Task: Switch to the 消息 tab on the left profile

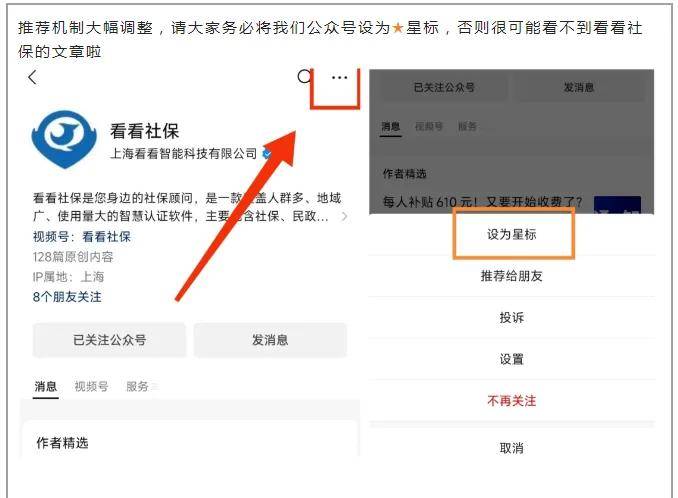Action: pyautogui.click(x=46, y=386)
